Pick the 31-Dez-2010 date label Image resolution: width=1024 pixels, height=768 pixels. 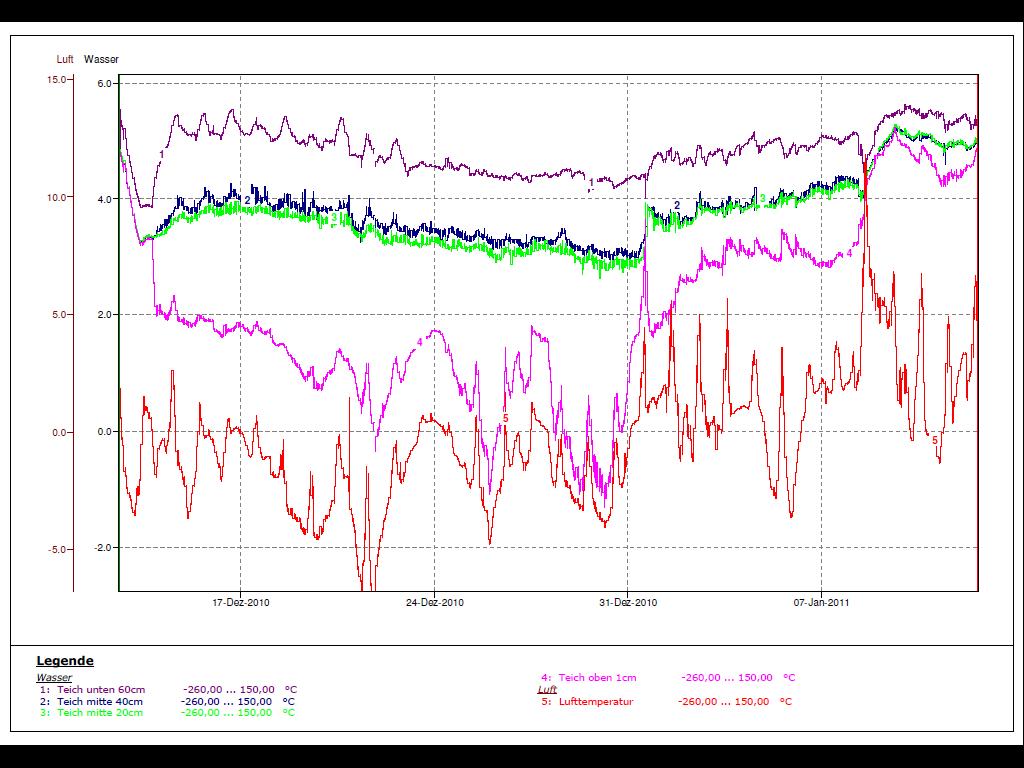[x=628, y=603]
